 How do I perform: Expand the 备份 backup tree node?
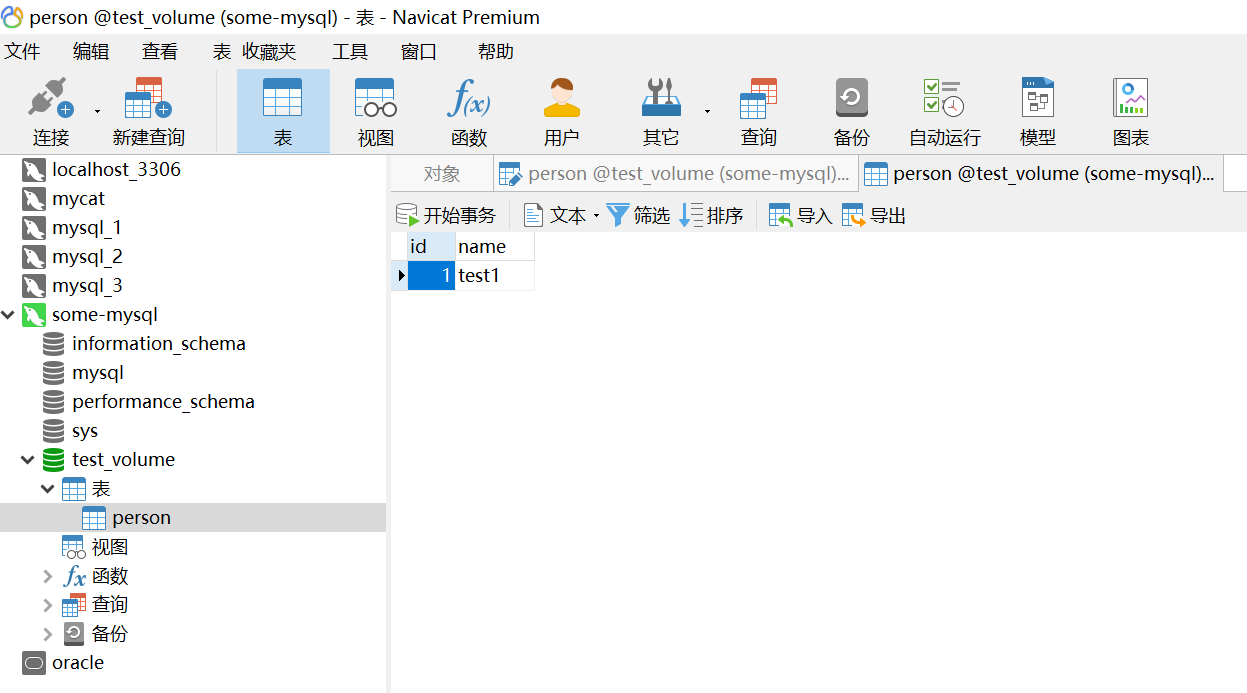(x=48, y=634)
